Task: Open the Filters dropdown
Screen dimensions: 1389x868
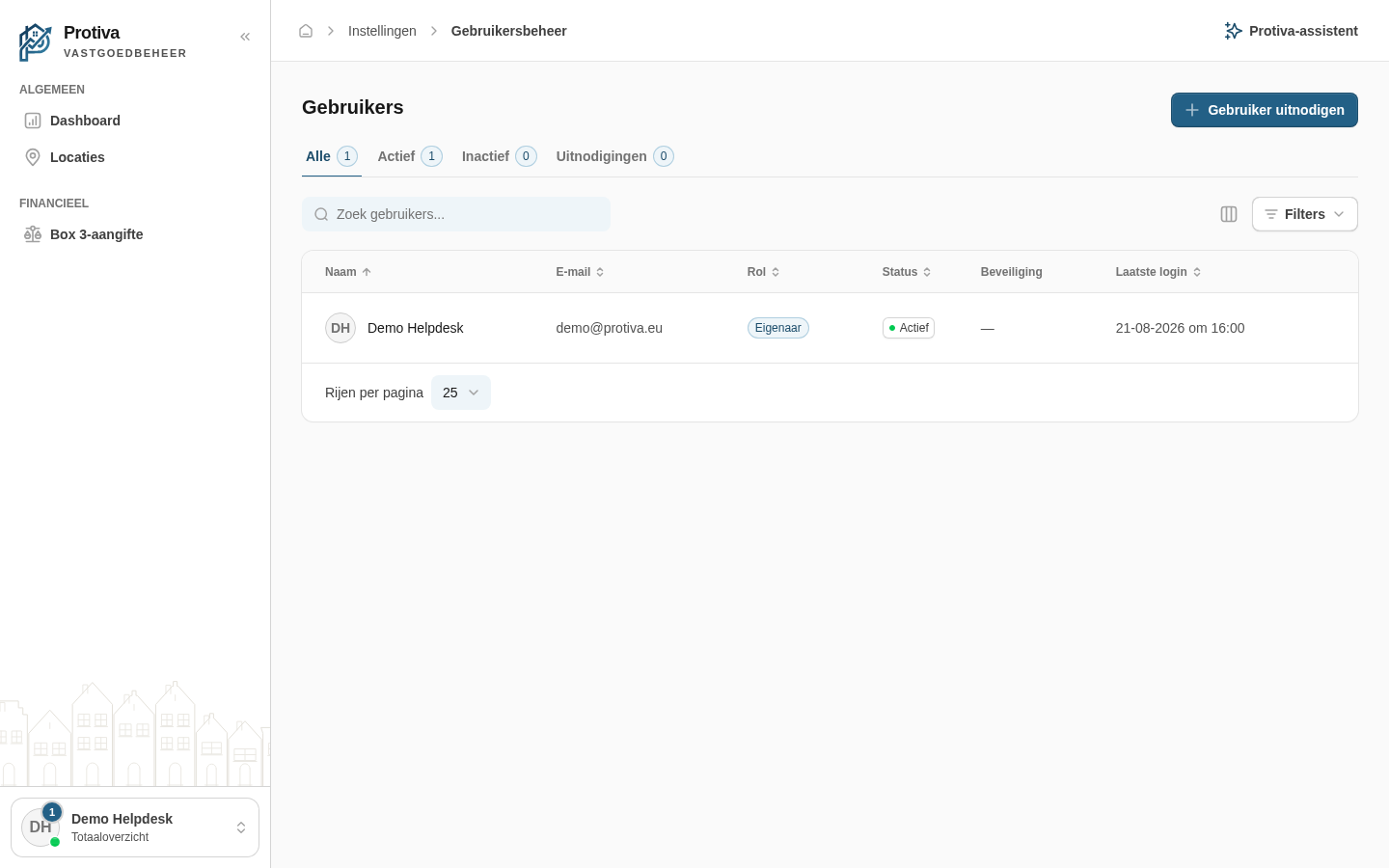Action: (1305, 214)
